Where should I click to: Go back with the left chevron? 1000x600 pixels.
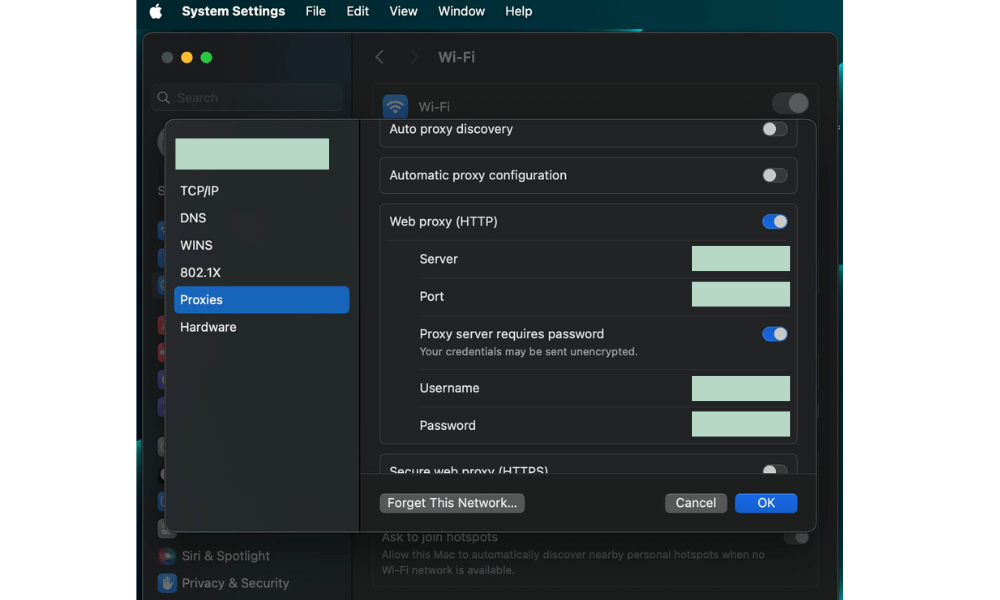pyautogui.click(x=379, y=57)
